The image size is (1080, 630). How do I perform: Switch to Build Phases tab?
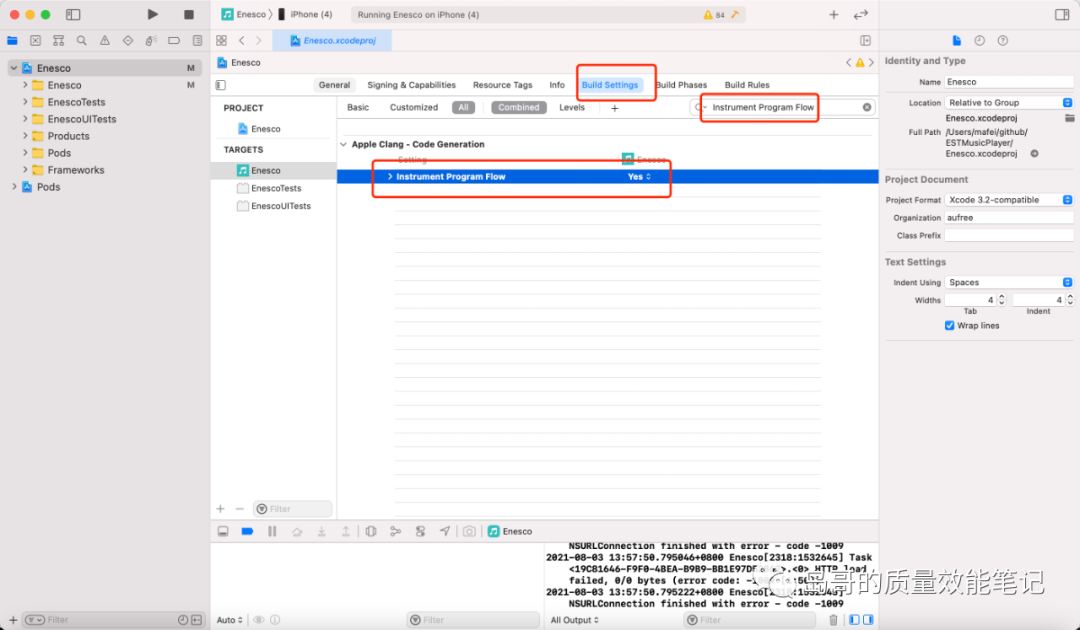tap(682, 85)
